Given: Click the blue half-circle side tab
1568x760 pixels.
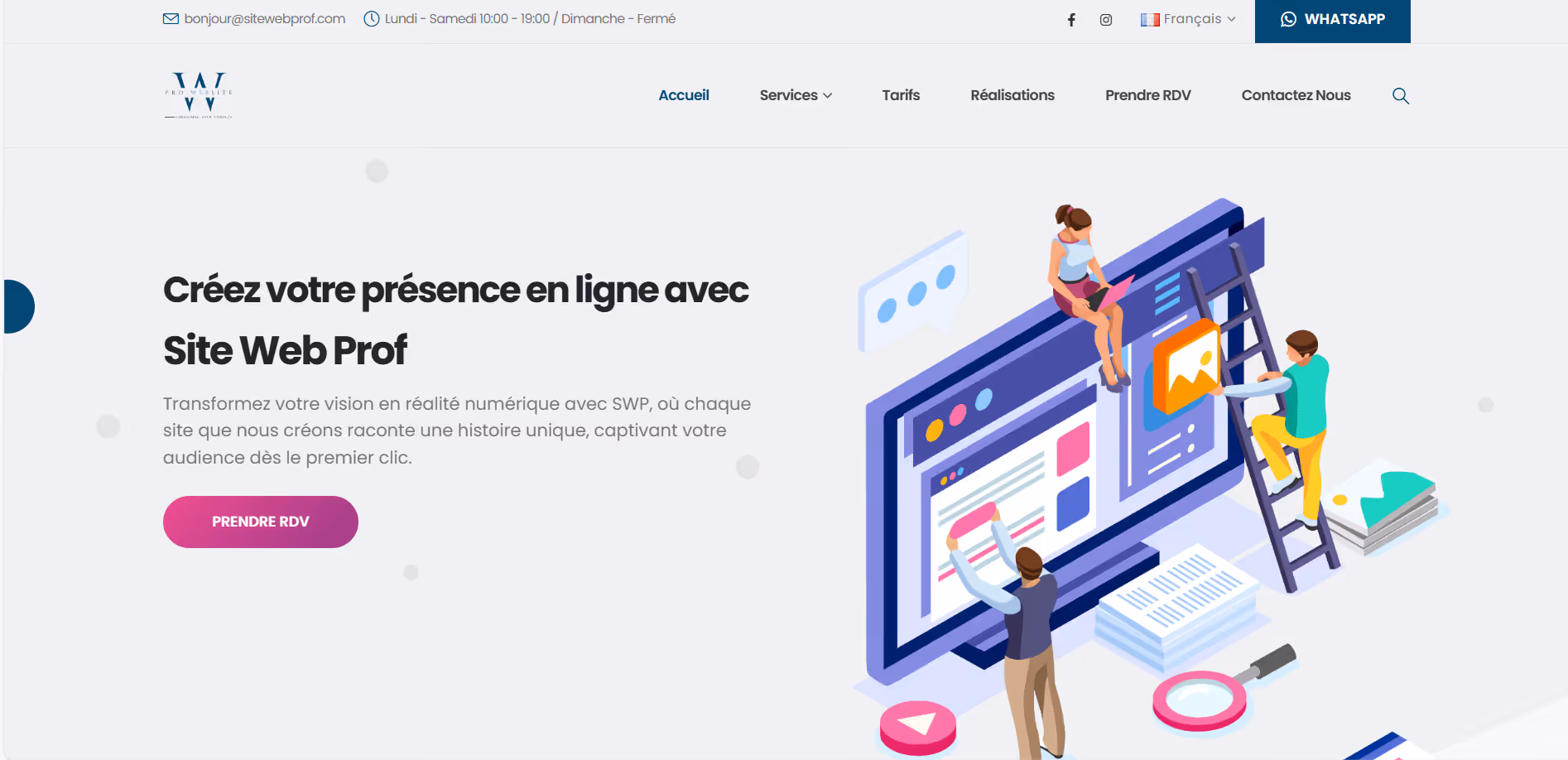Looking at the screenshot, I should (x=18, y=306).
